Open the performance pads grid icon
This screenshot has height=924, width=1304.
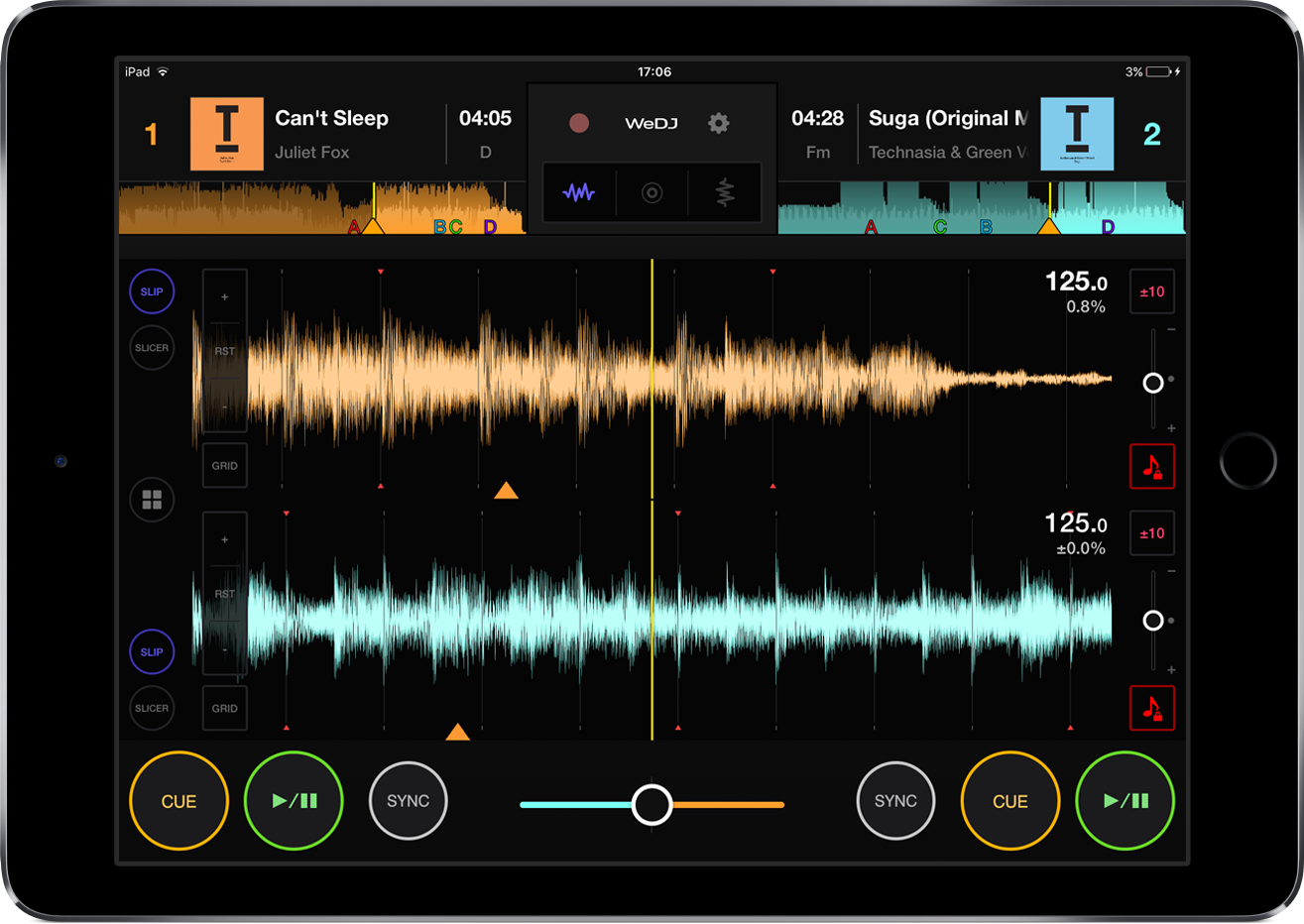(152, 500)
